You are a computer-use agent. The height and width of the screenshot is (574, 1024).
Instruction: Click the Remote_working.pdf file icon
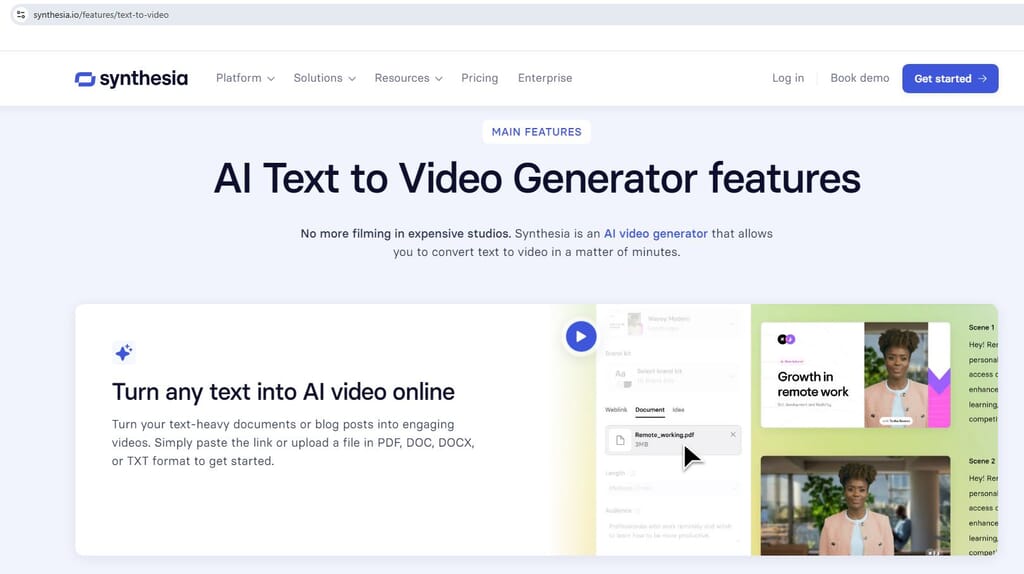(x=620, y=440)
